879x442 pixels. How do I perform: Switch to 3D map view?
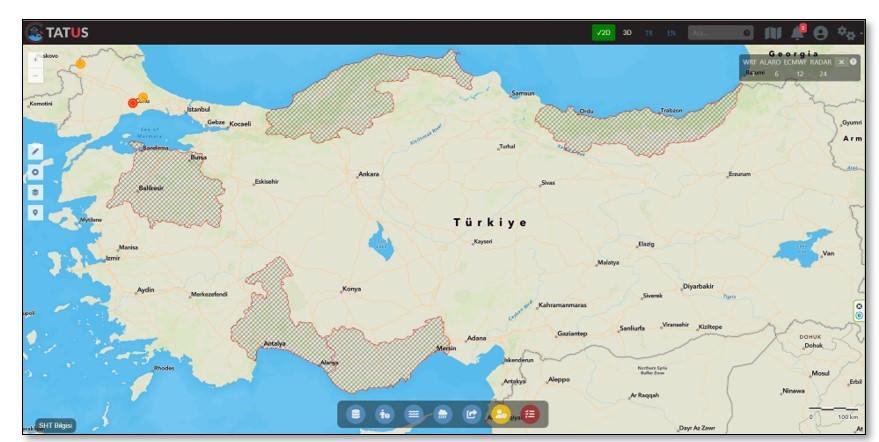pyautogui.click(x=627, y=33)
